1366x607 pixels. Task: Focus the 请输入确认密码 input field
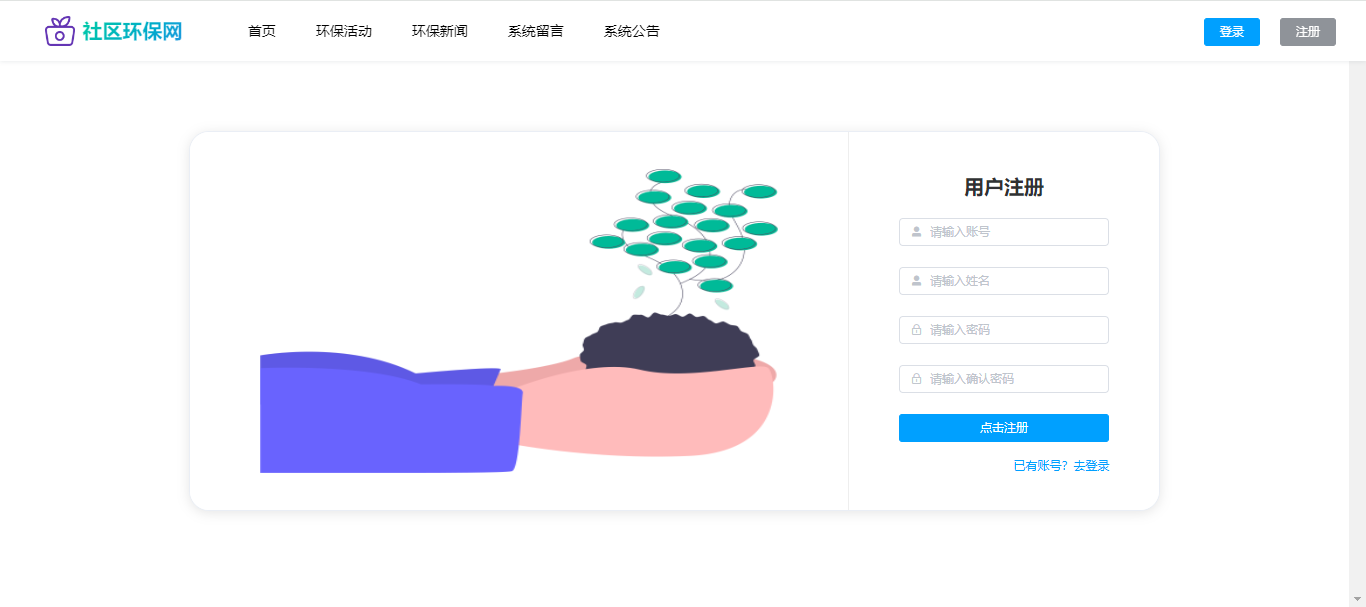(x=1004, y=379)
